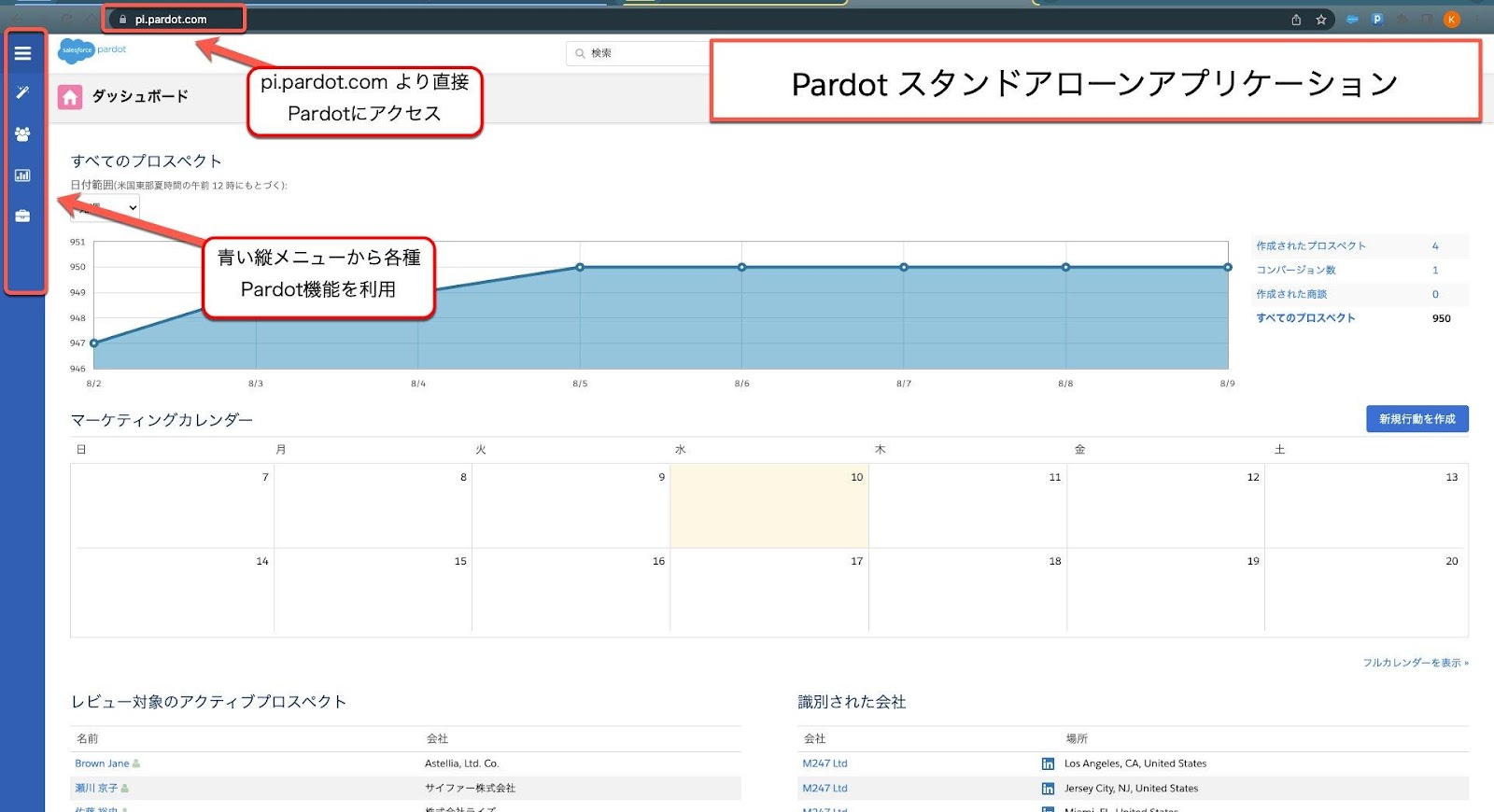The width and height of the screenshot is (1494, 812).
Task: Open the Reports chart icon in sidebar
Action: coord(22,175)
